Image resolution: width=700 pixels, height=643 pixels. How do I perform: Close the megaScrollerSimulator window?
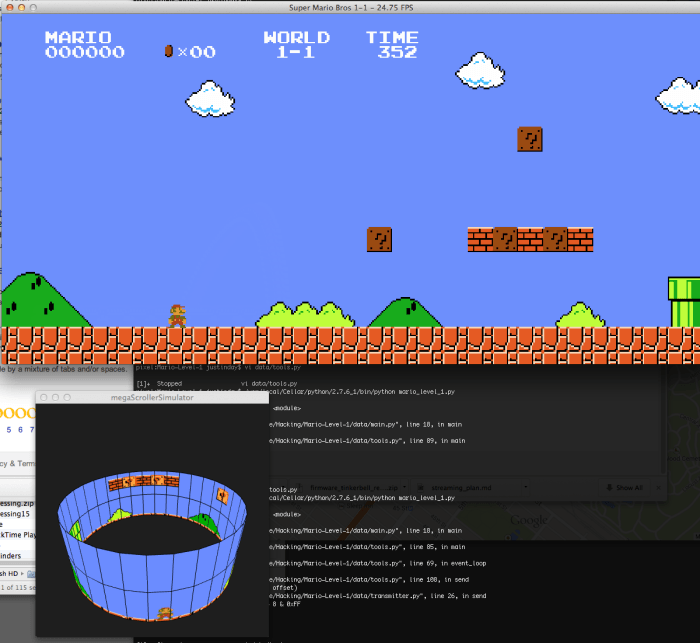coord(45,397)
